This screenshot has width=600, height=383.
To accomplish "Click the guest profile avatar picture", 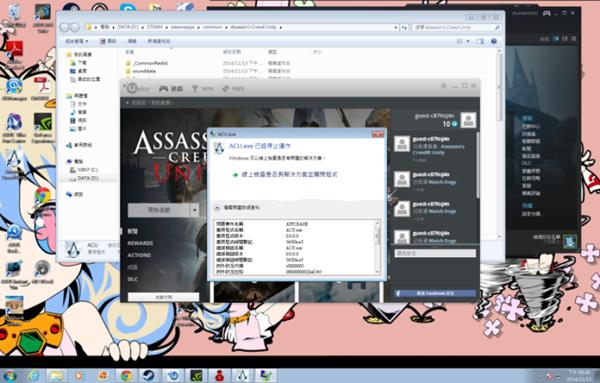I will pyautogui.click(x=468, y=120).
